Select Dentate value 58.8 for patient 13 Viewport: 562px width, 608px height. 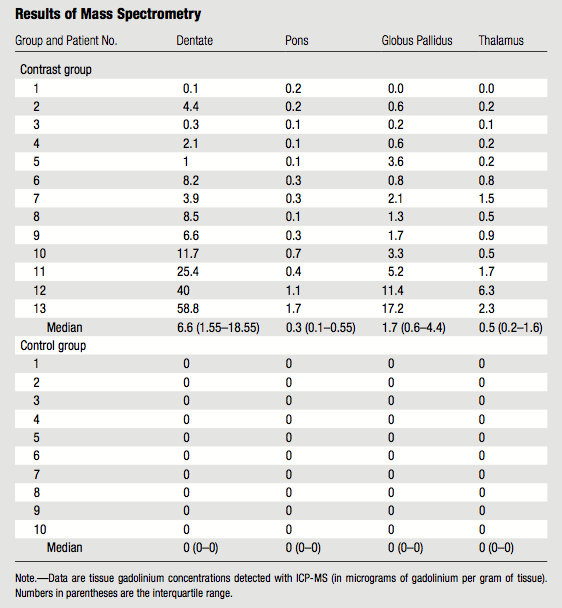point(188,309)
